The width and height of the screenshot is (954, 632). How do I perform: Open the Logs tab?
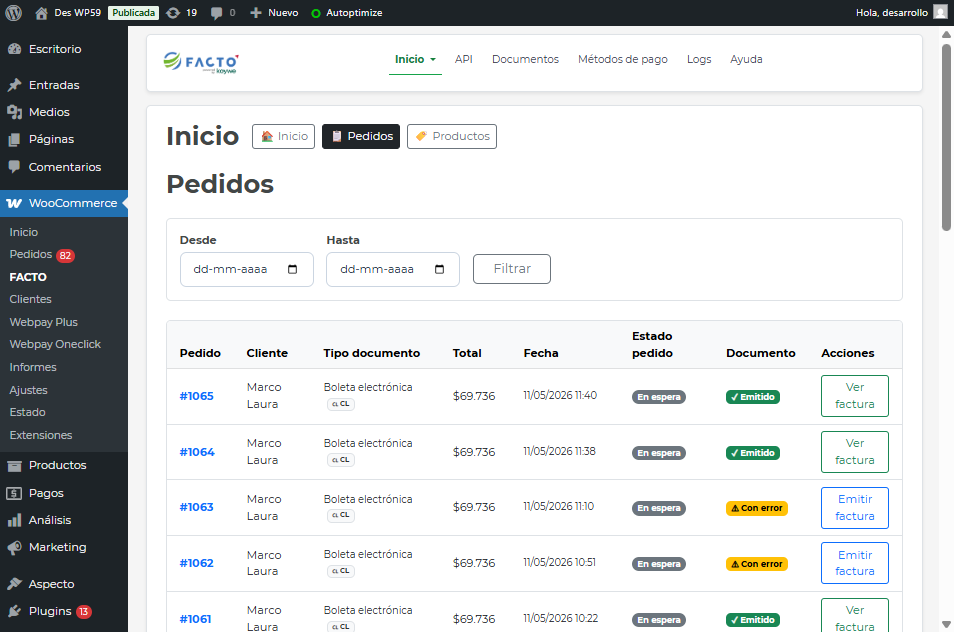pos(699,59)
